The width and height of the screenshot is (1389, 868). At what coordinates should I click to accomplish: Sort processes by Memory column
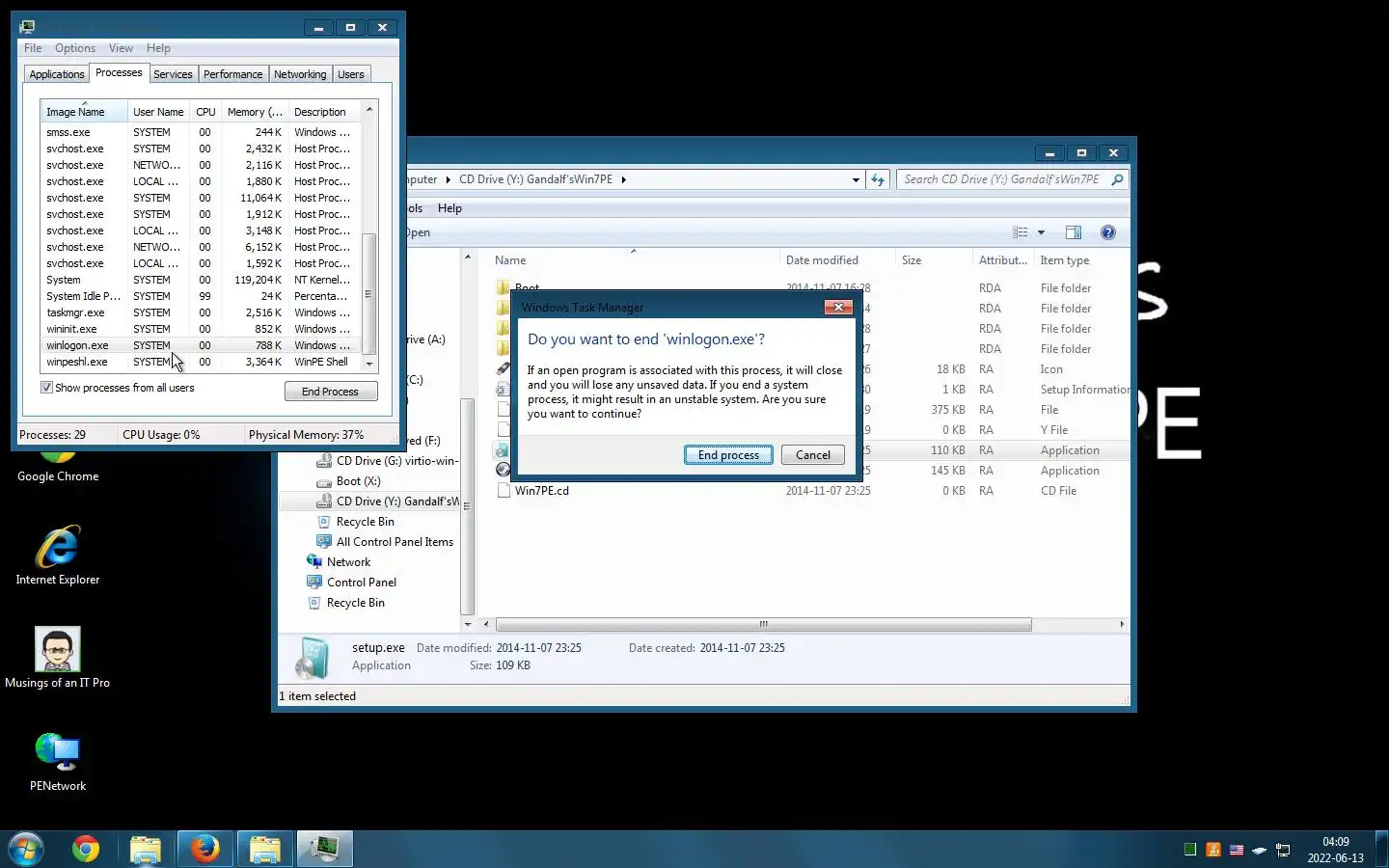tap(255, 112)
